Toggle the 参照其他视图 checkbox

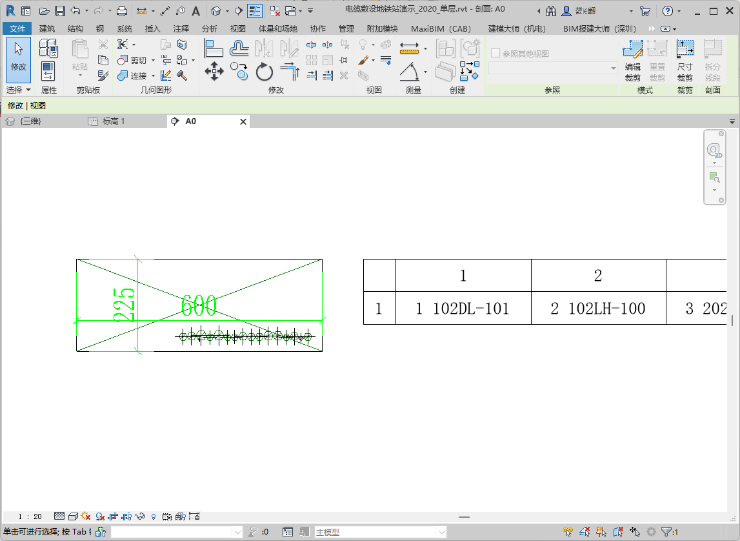(x=496, y=53)
